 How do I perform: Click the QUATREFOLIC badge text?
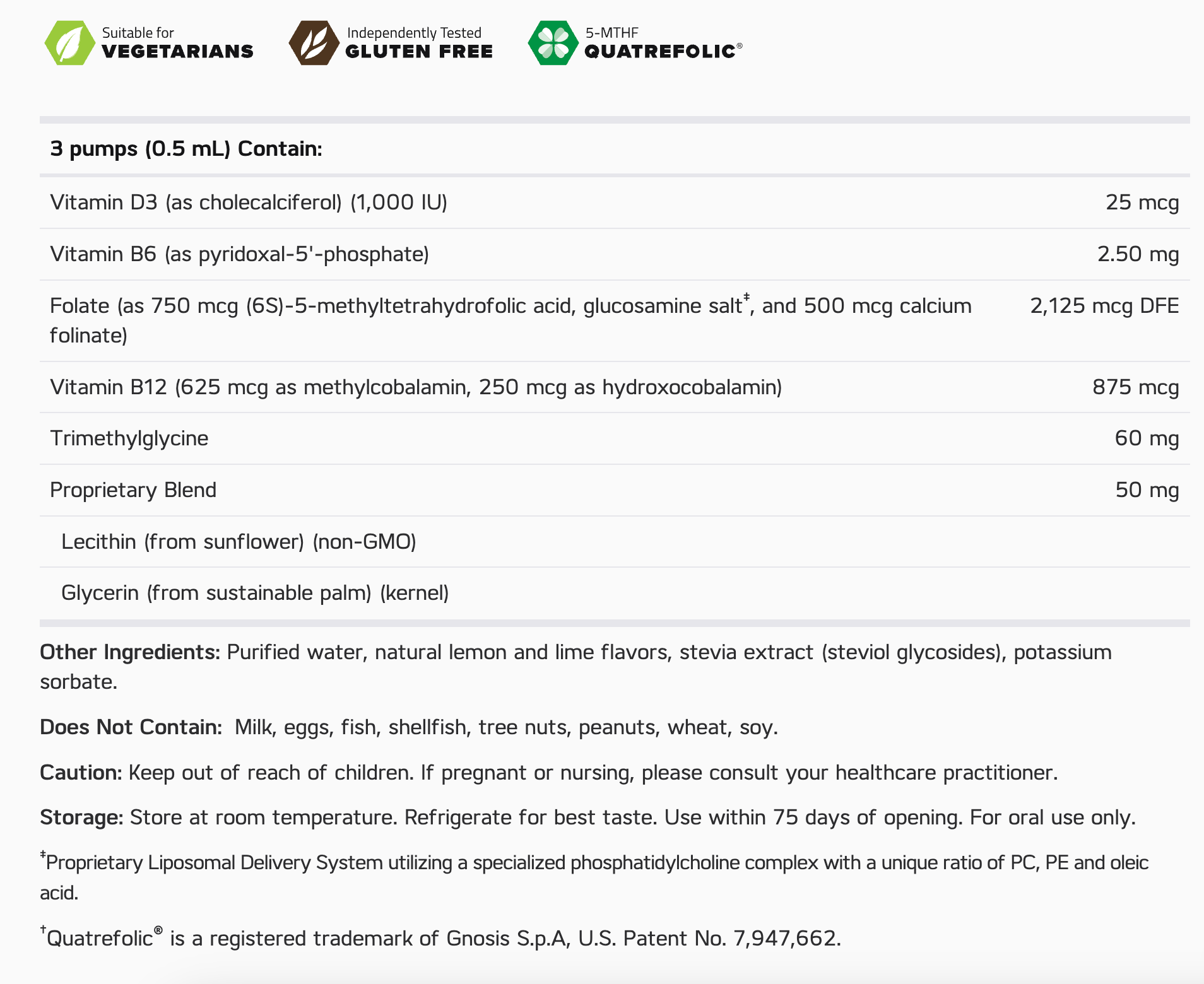(x=660, y=52)
